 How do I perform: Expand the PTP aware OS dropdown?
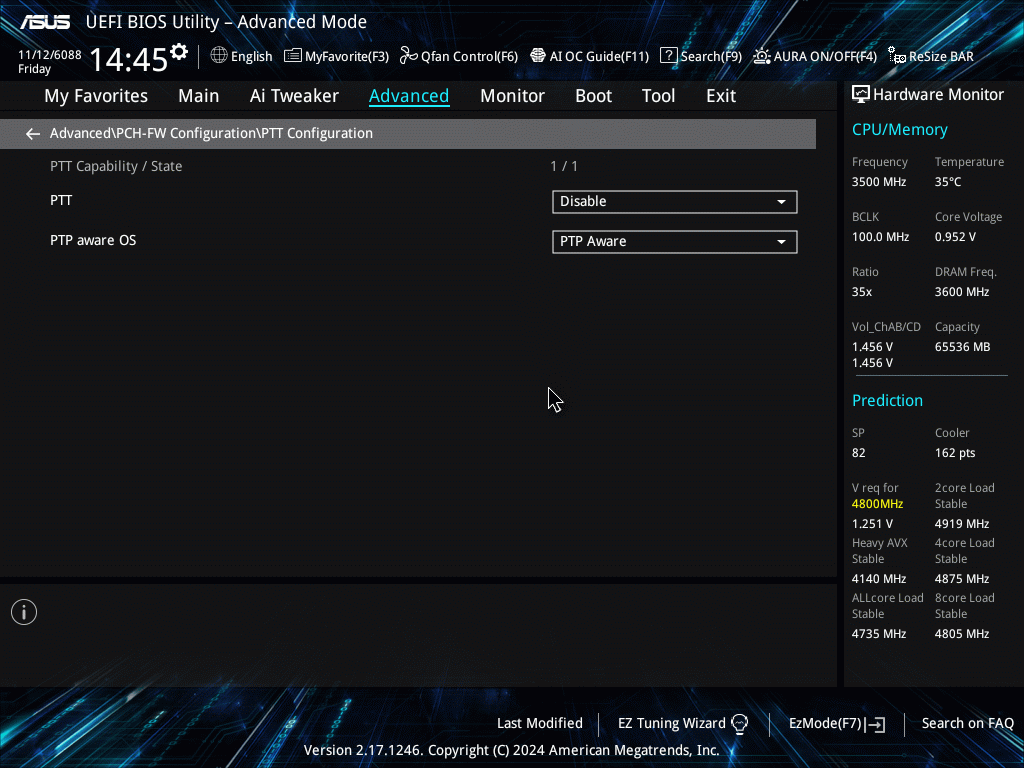tap(674, 241)
